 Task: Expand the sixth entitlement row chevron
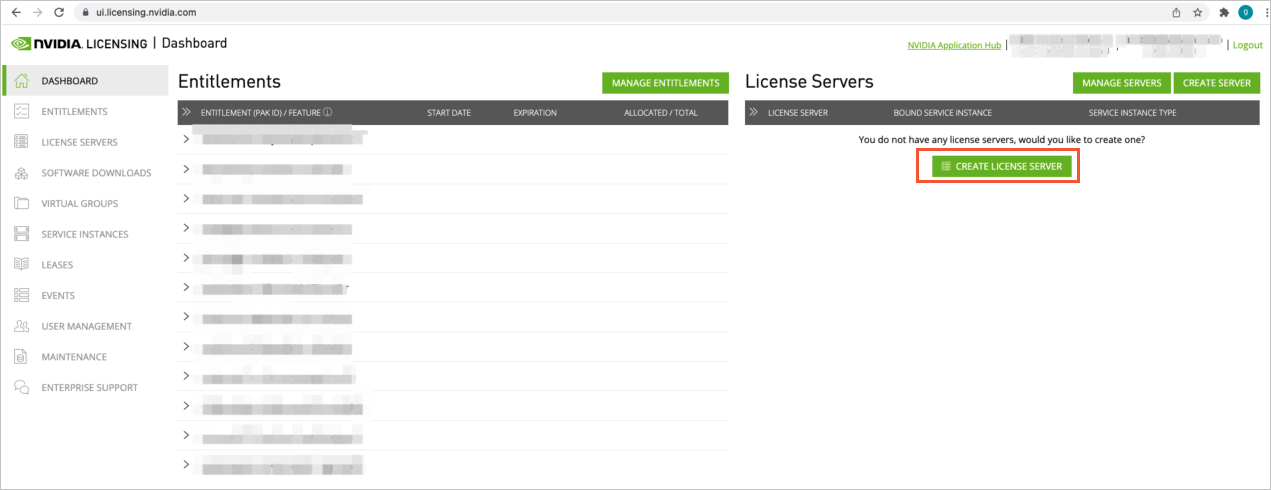tap(186, 286)
